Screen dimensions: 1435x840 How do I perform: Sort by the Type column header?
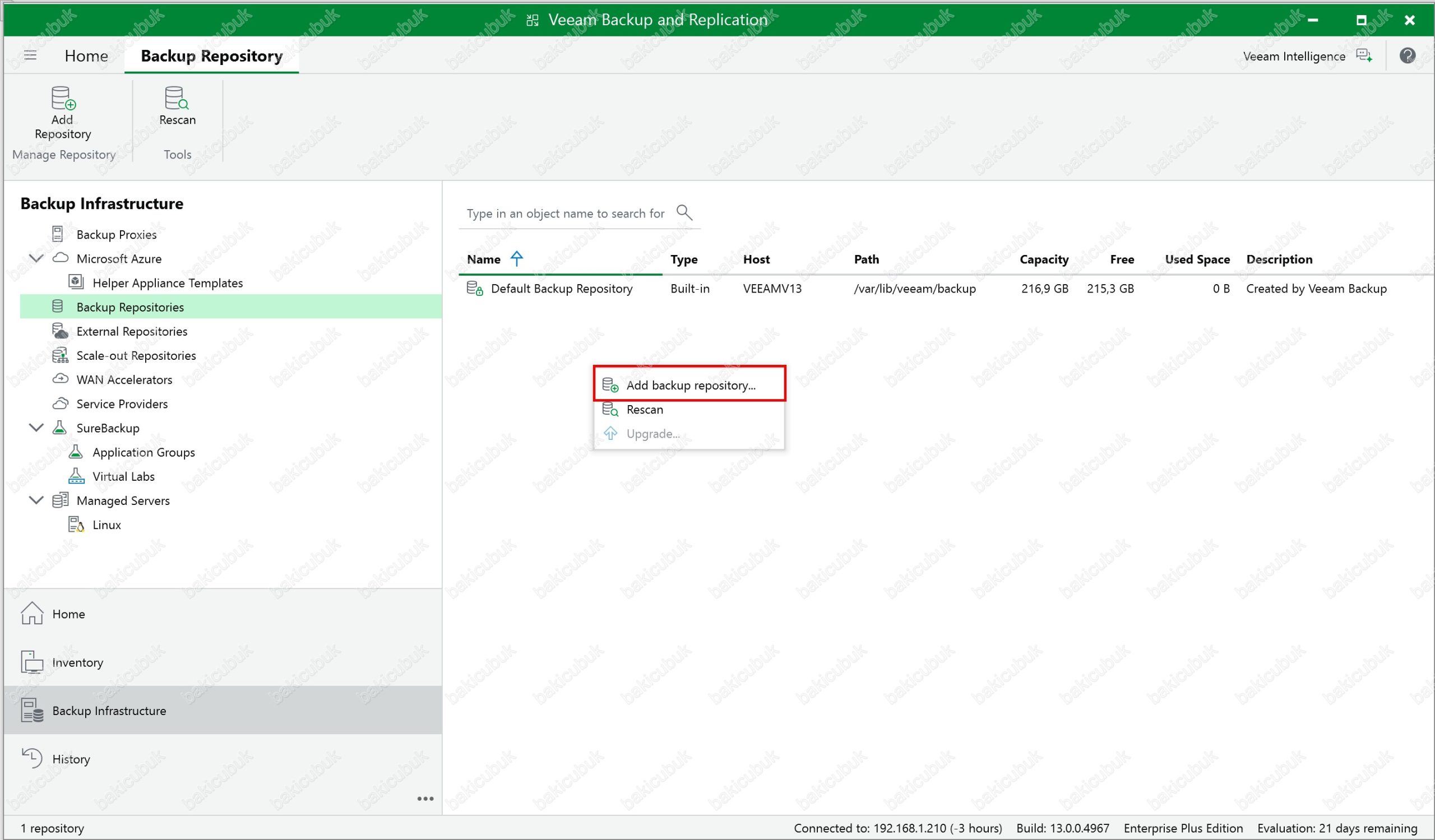pos(684,259)
